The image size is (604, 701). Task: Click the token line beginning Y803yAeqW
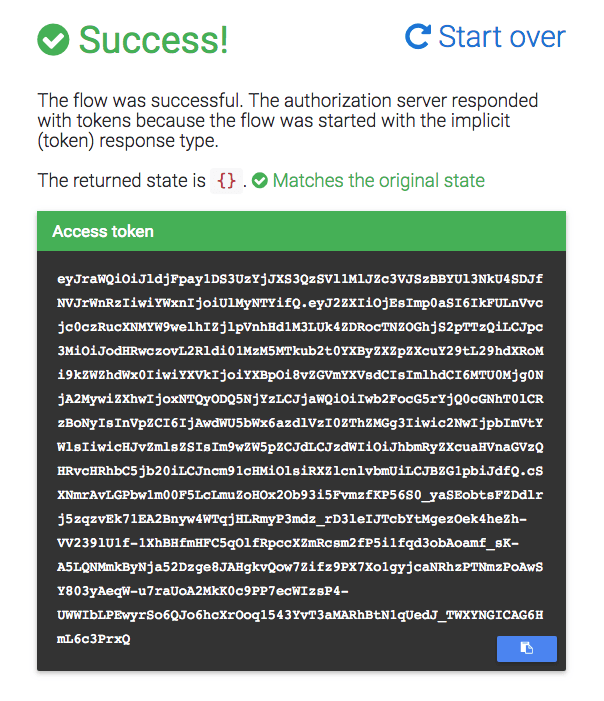pos(203,591)
